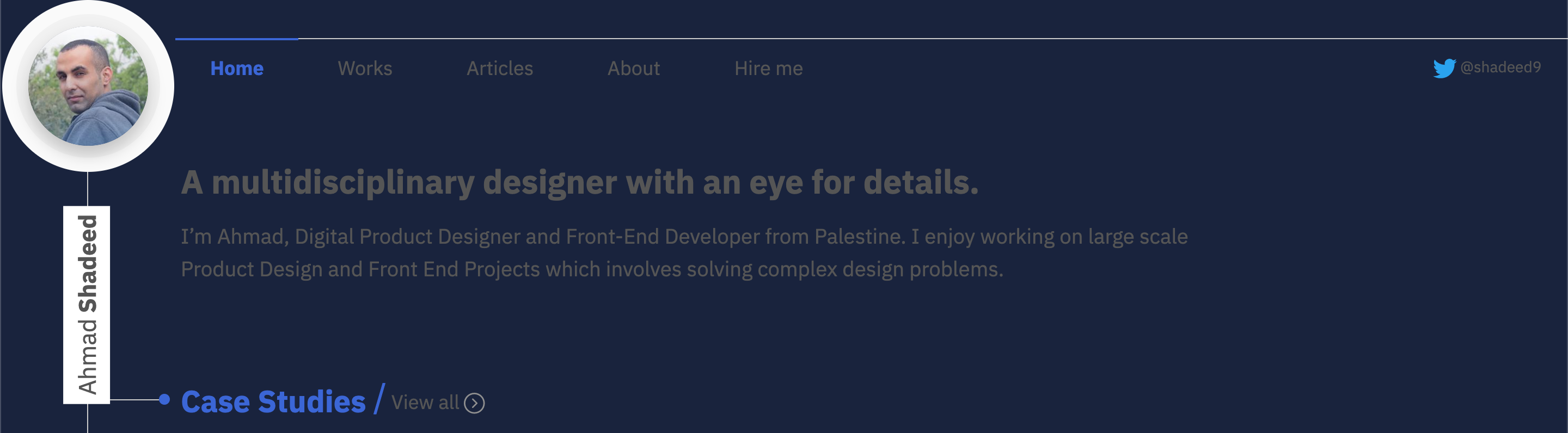
Task: Click Ahmad's round profile photo
Action: coord(88,86)
